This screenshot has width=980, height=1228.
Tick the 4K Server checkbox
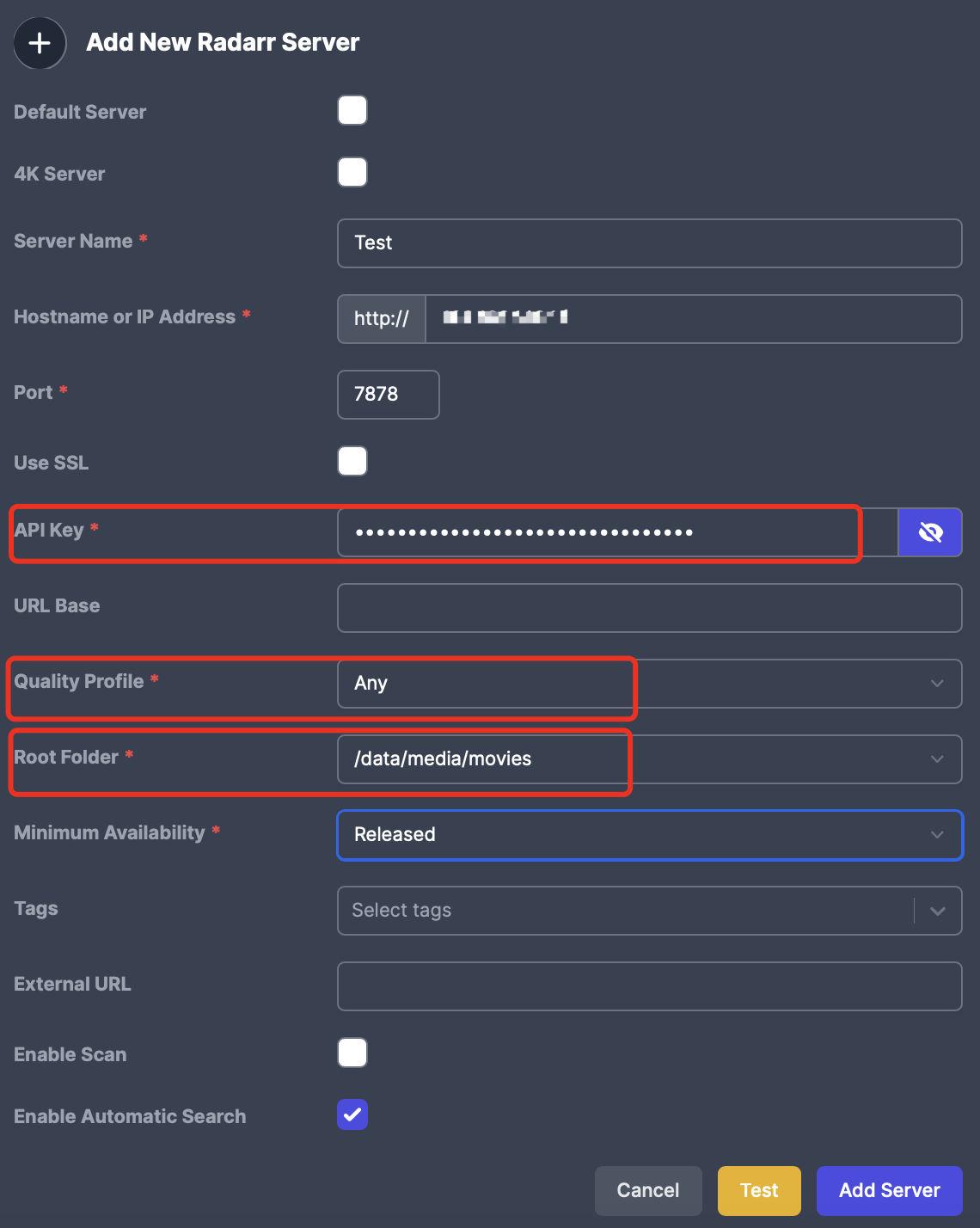click(352, 173)
